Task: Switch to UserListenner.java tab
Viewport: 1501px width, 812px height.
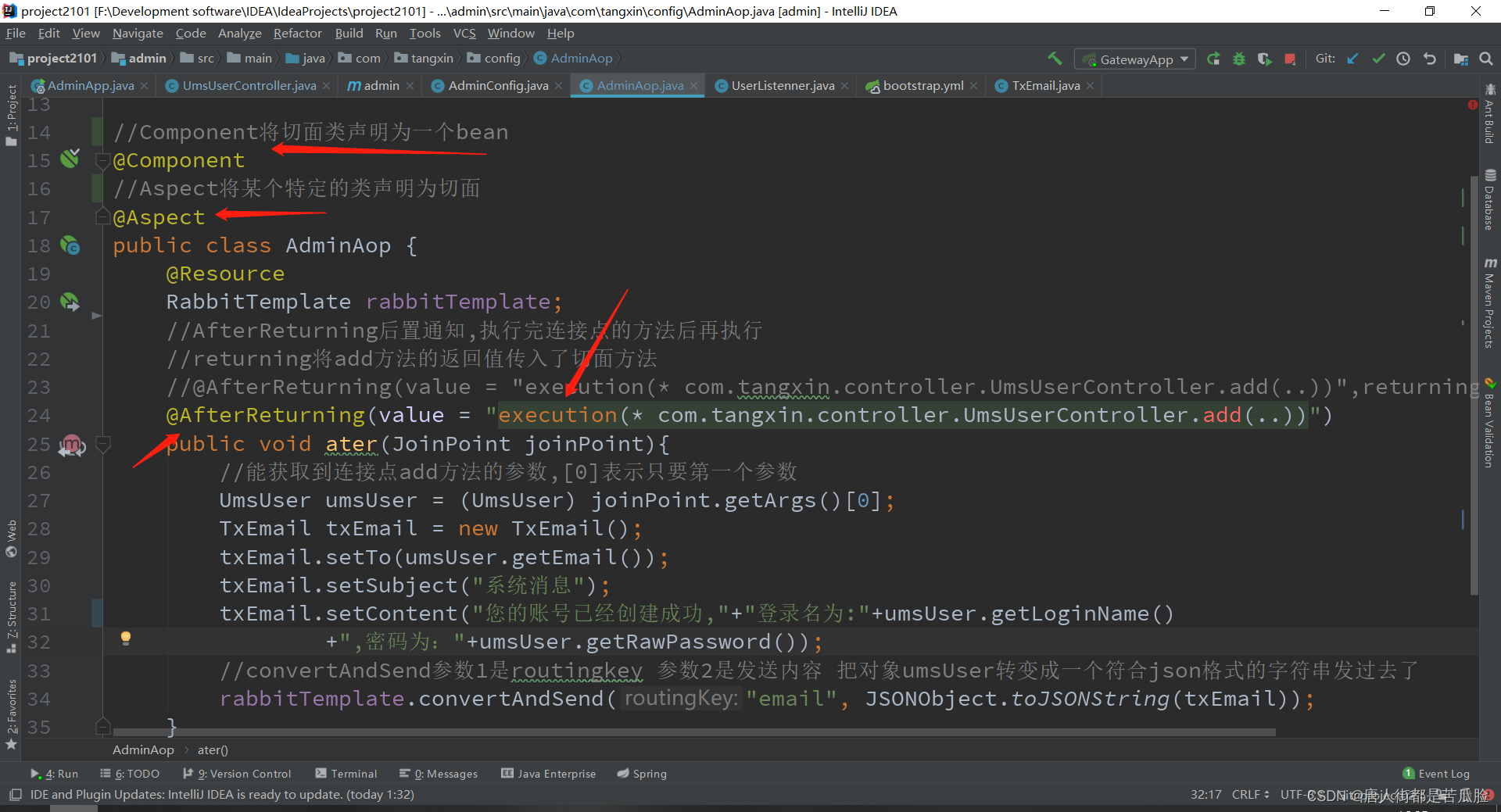Action: (x=783, y=86)
